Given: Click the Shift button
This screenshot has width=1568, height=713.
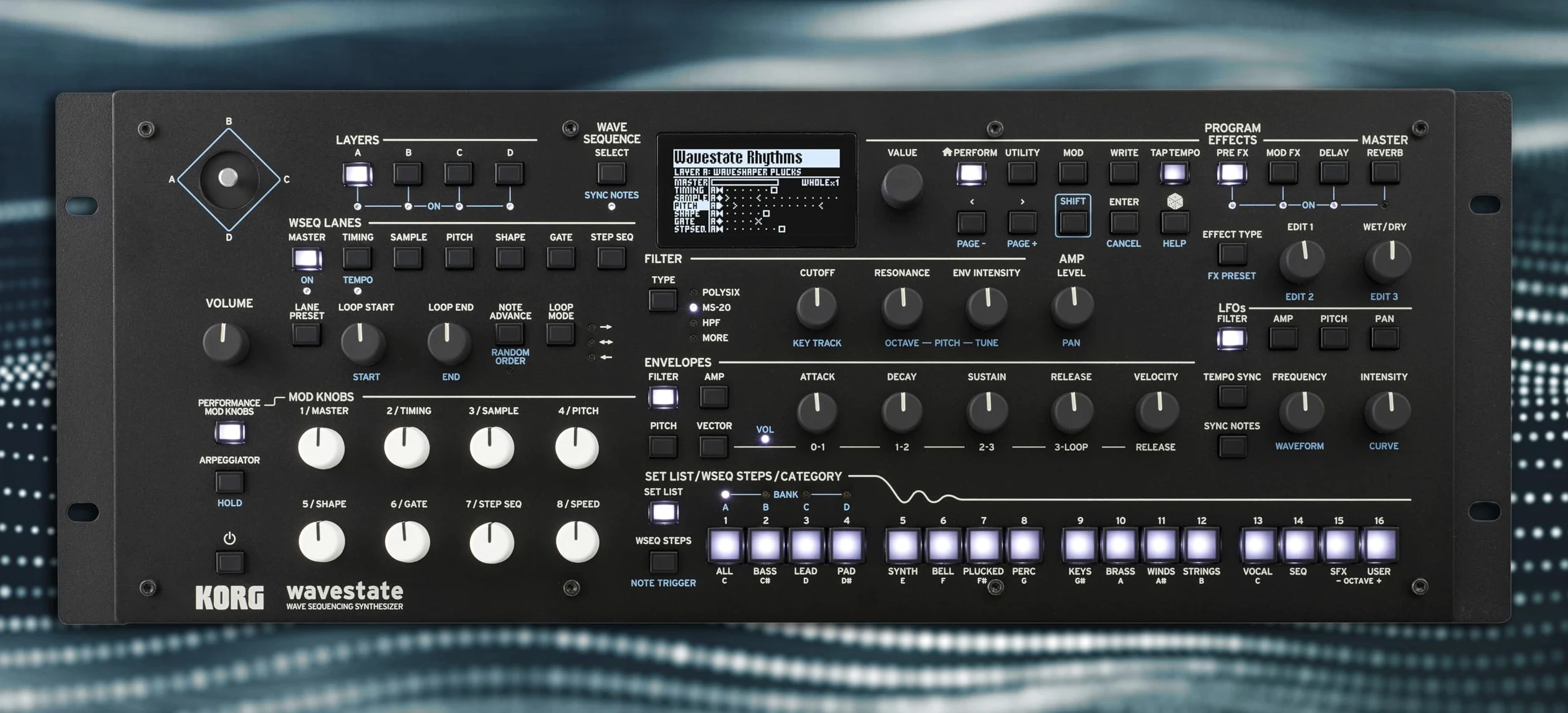Looking at the screenshot, I should pyautogui.click(x=1073, y=223).
